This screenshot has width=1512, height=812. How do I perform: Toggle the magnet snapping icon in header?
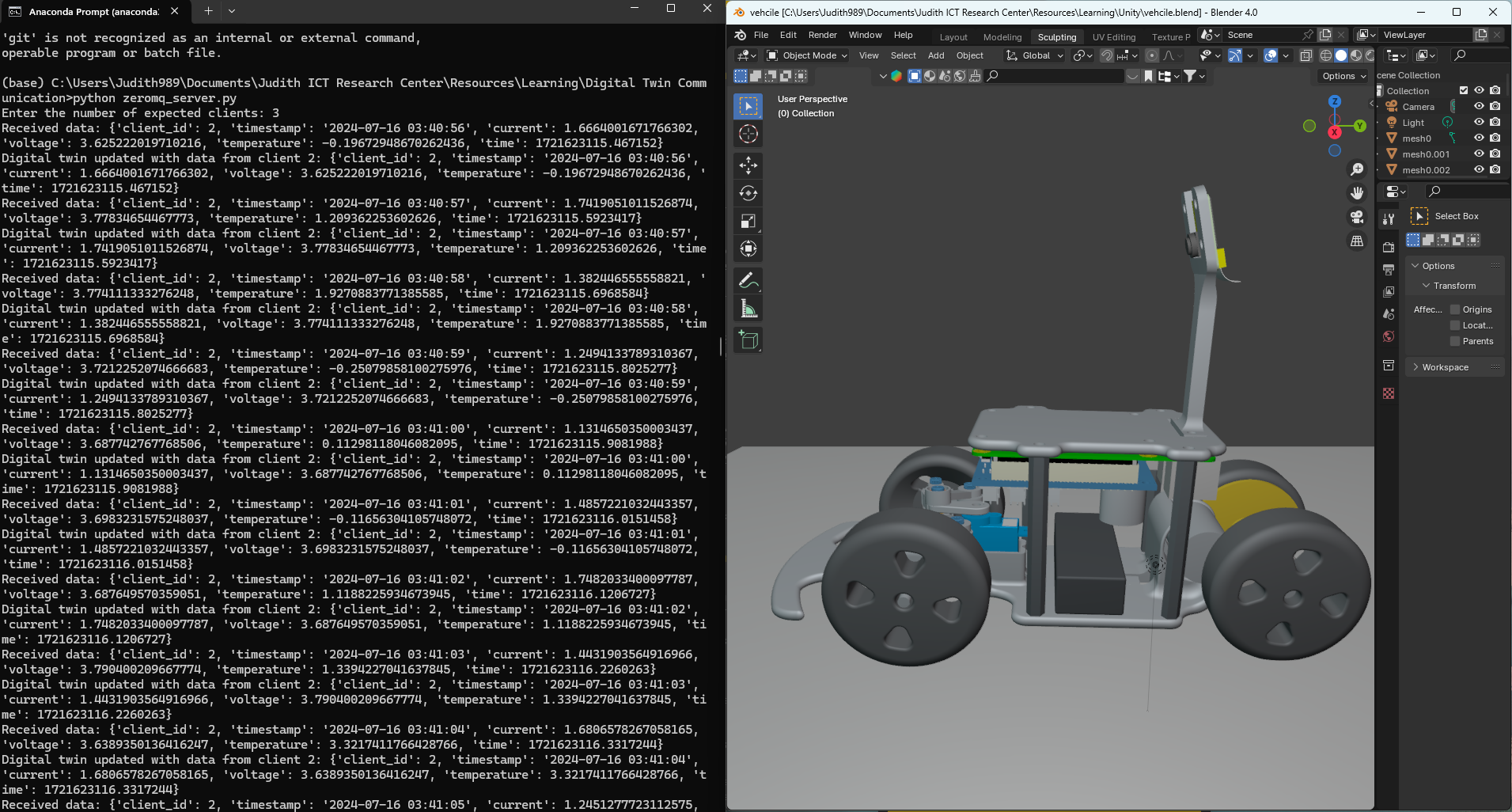point(1107,55)
